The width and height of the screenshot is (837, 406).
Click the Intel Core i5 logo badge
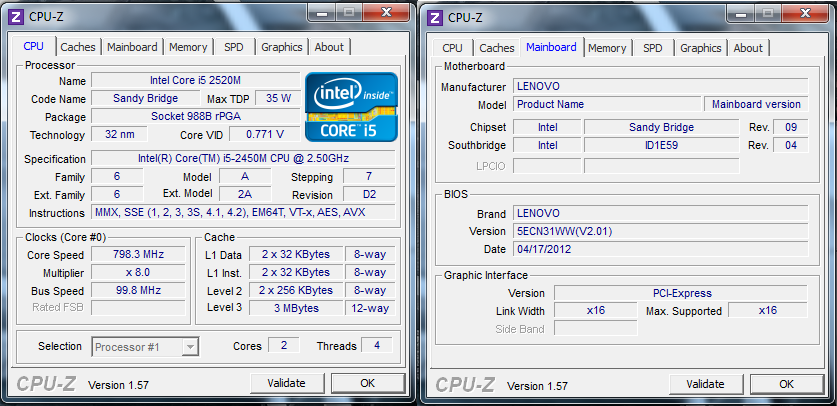(351, 107)
